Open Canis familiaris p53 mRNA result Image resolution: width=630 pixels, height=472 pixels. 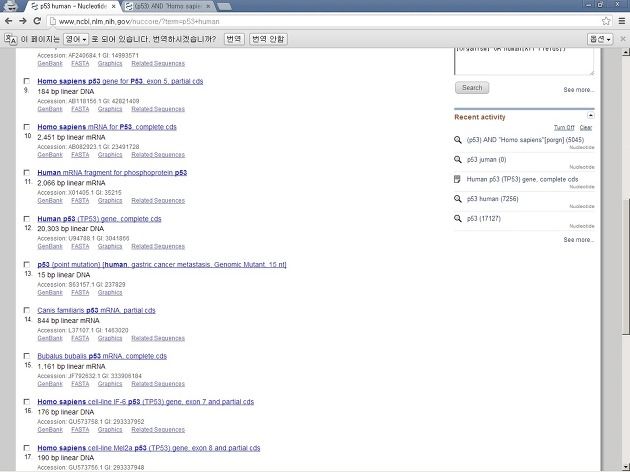tap(96, 310)
